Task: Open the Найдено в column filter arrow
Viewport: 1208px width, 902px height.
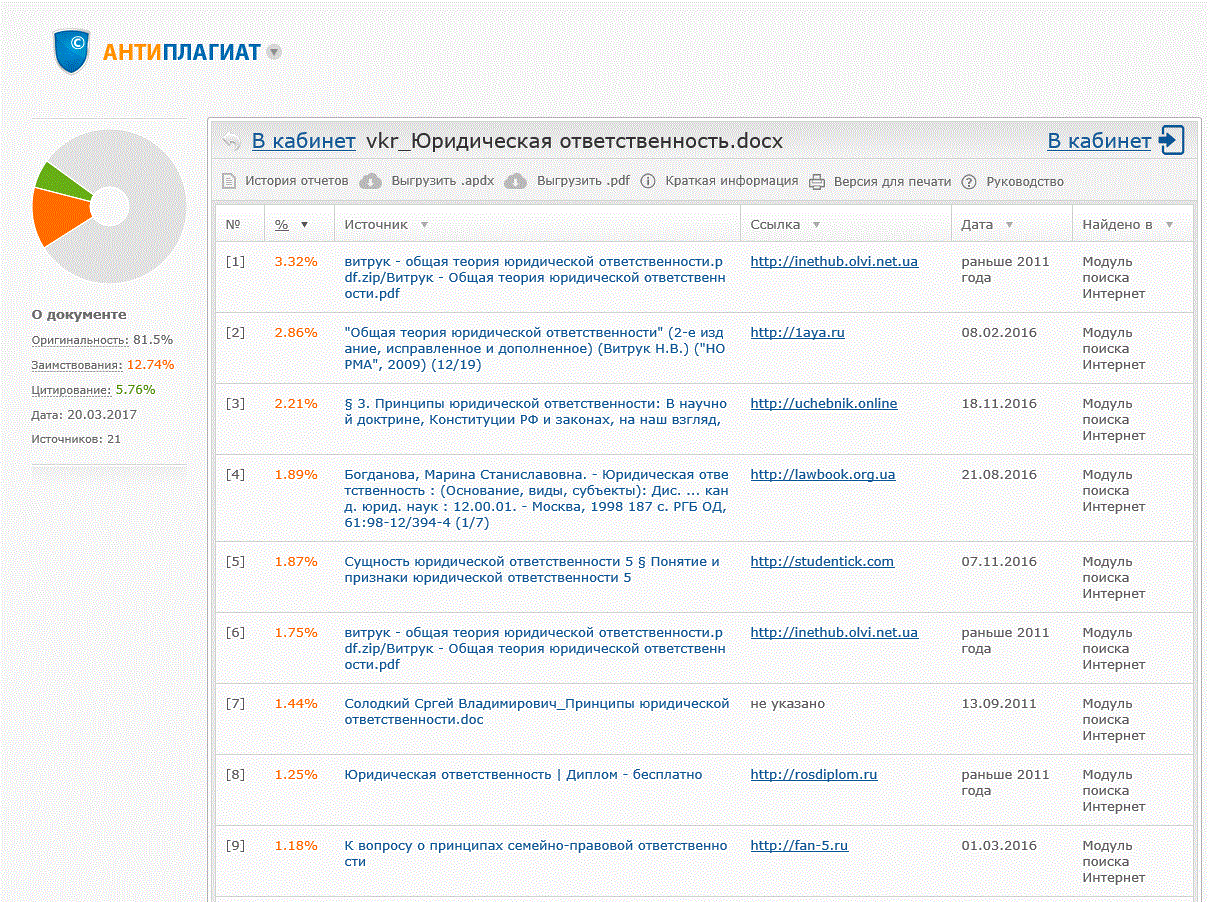Action: [1169, 225]
